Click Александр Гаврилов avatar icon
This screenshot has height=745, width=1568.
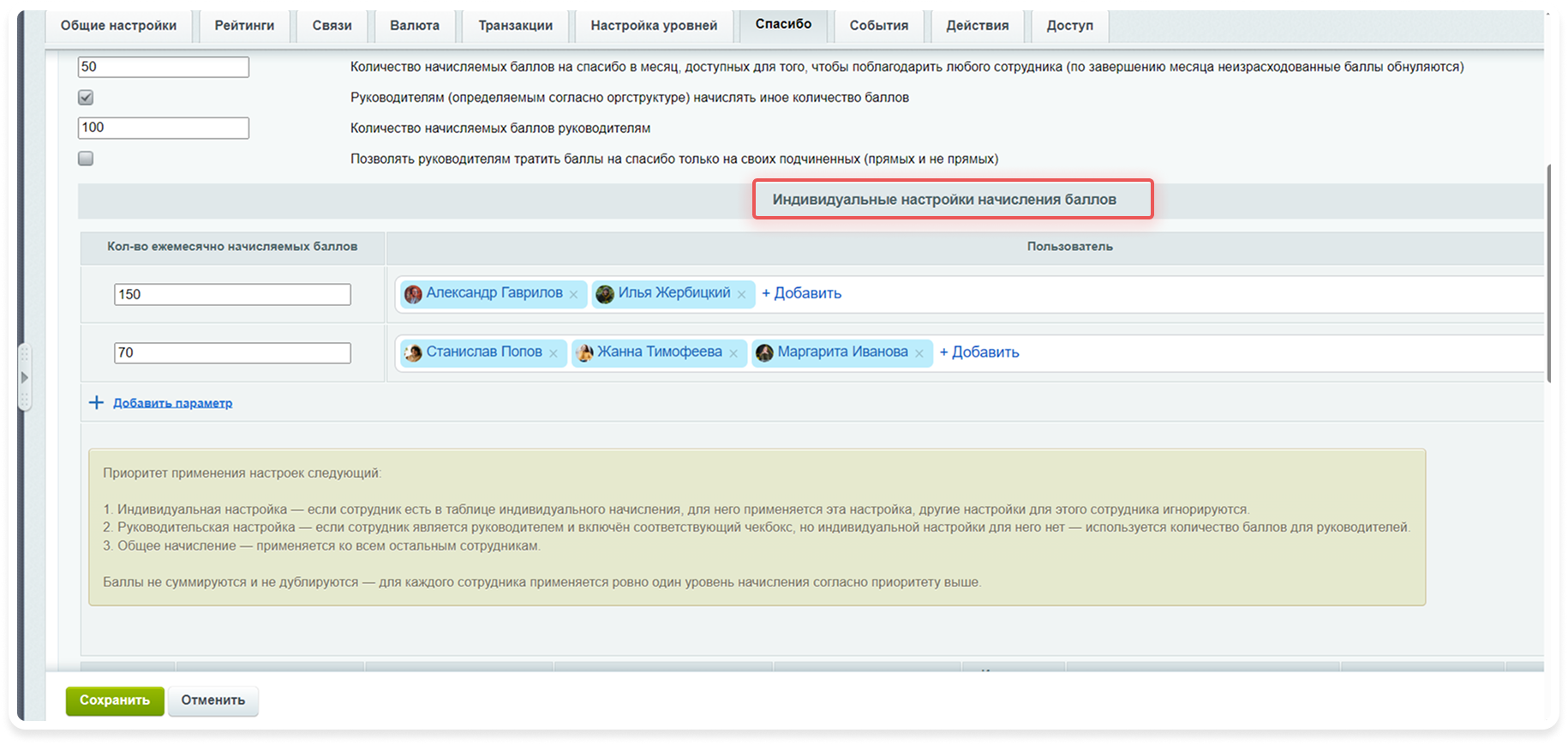click(x=413, y=294)
